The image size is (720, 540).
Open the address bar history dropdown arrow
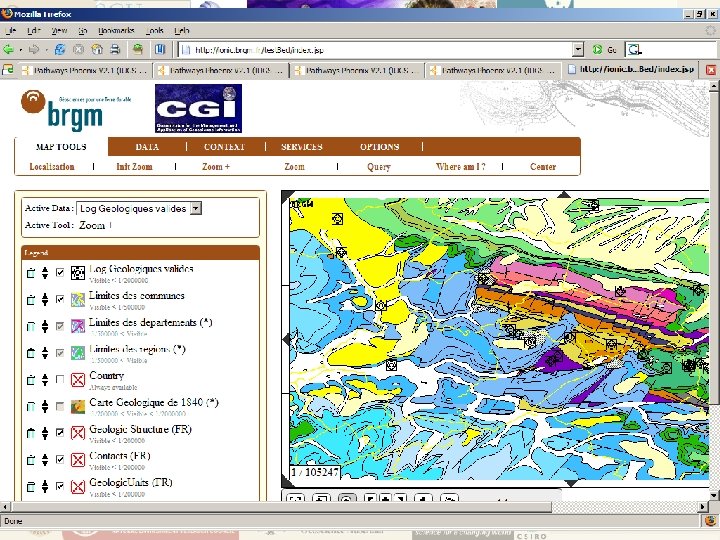[x=578, y=50]
